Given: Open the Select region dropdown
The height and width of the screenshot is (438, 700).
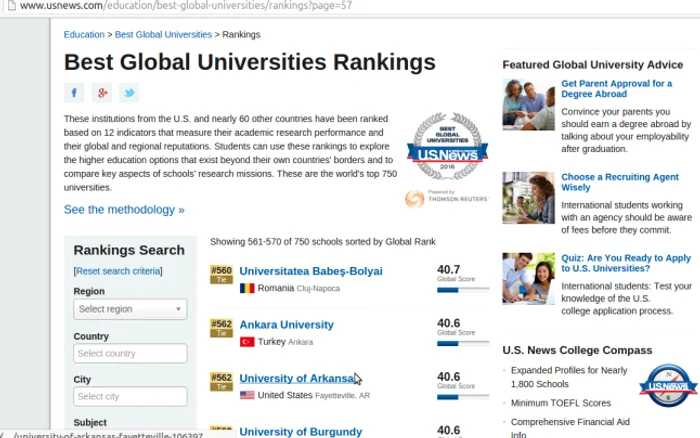Looking at the screenshot, I should coord(130,309).
